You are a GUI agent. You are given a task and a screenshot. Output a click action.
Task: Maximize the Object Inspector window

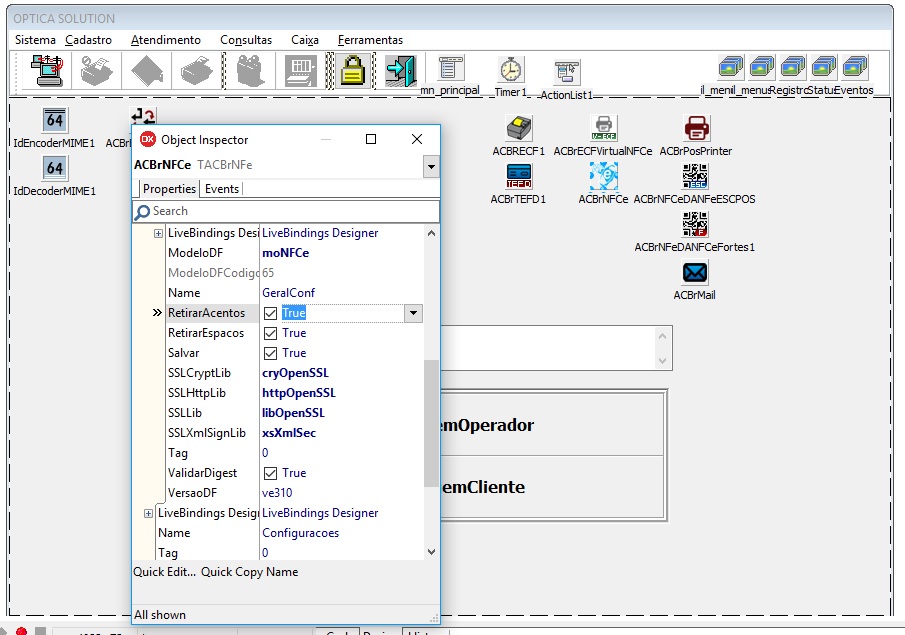[x=371, y=139]
